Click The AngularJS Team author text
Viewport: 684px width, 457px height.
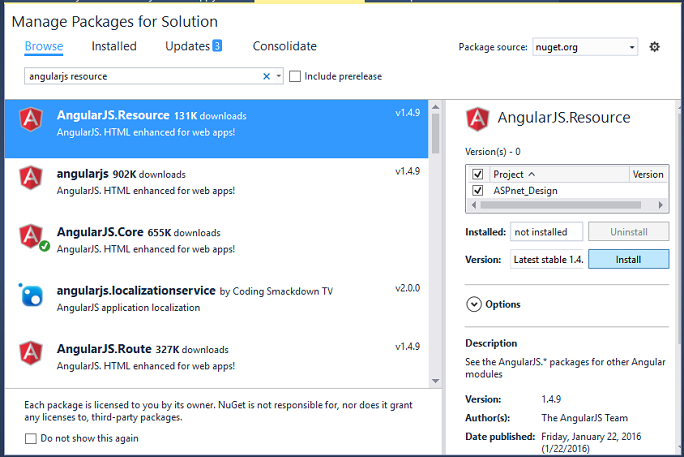pyautogui.click(x=585, y=418)
